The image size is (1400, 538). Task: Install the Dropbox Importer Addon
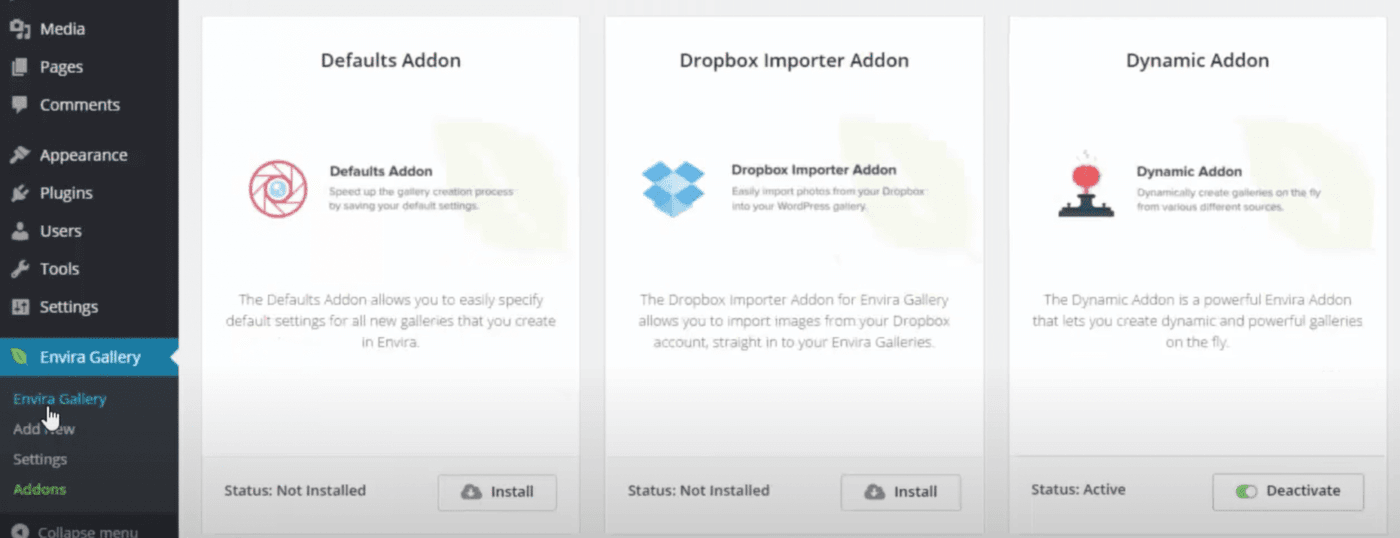(900, 492)
